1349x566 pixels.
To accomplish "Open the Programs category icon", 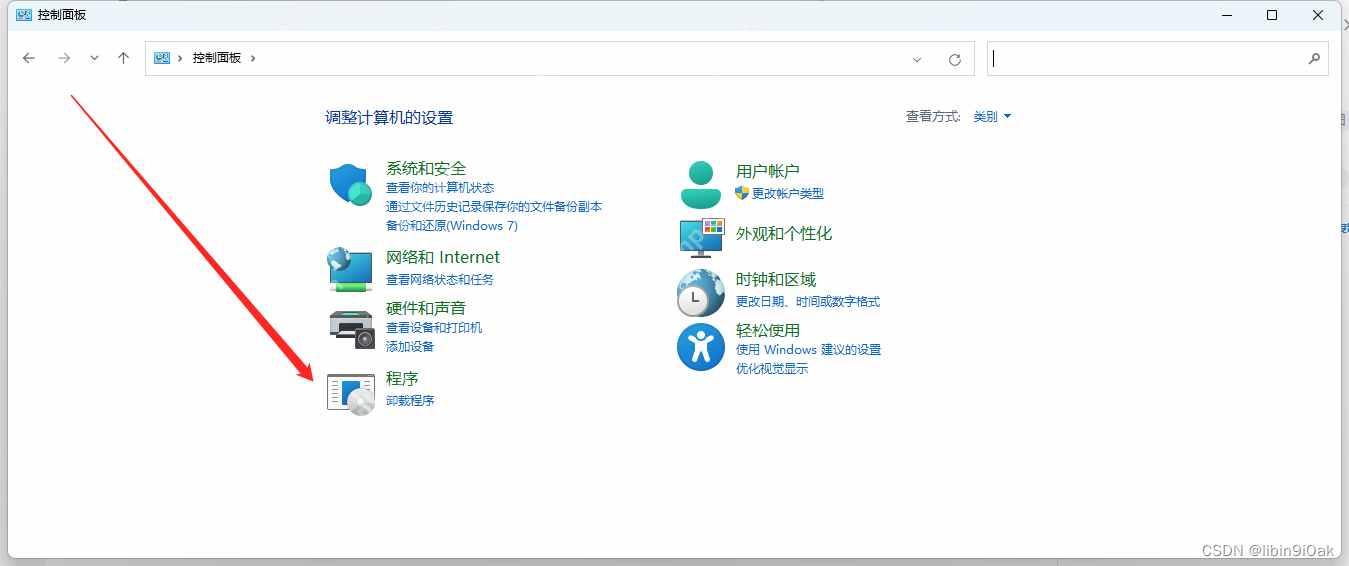I will point(351,395).
